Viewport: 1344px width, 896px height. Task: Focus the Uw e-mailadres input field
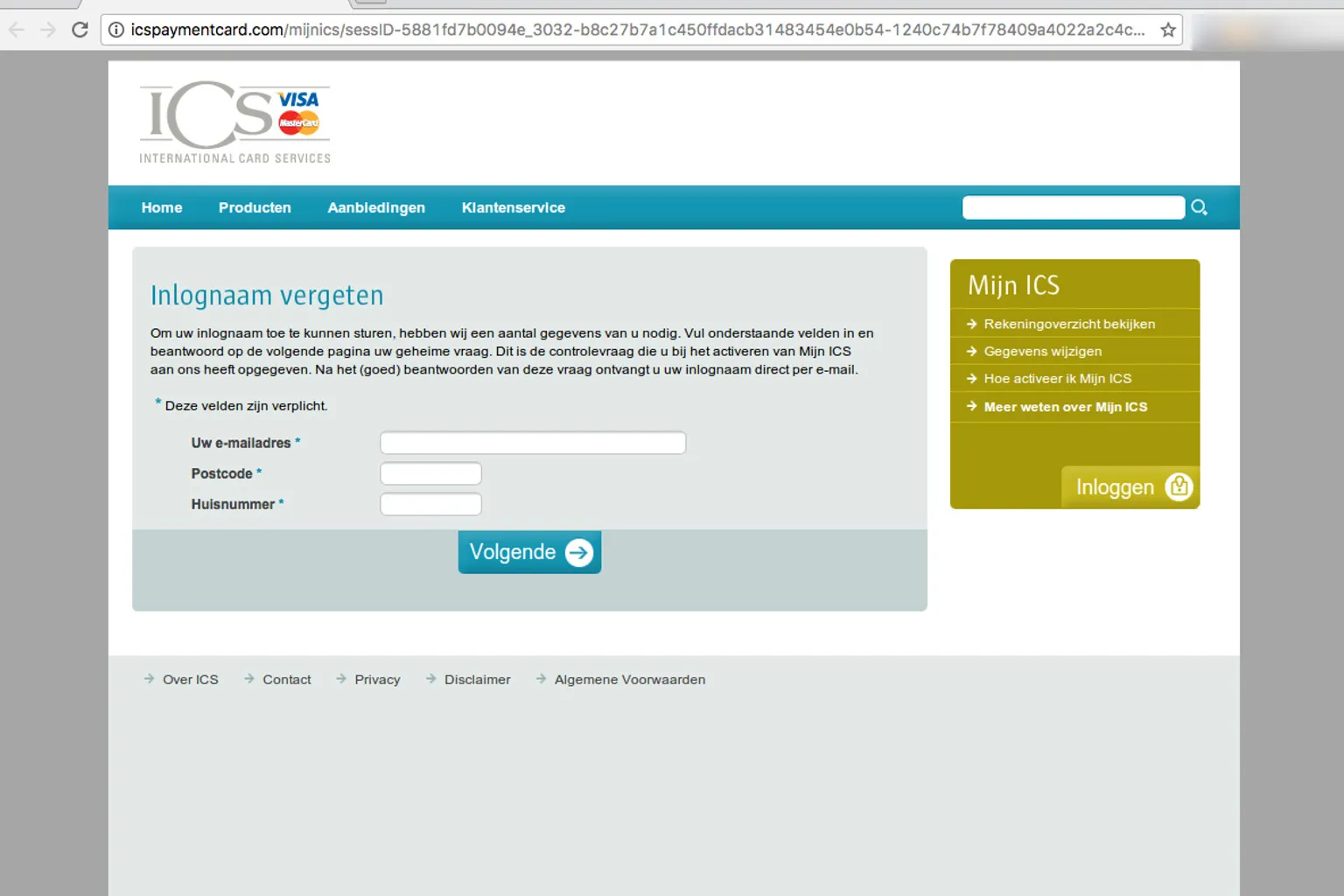coord(532,443)
